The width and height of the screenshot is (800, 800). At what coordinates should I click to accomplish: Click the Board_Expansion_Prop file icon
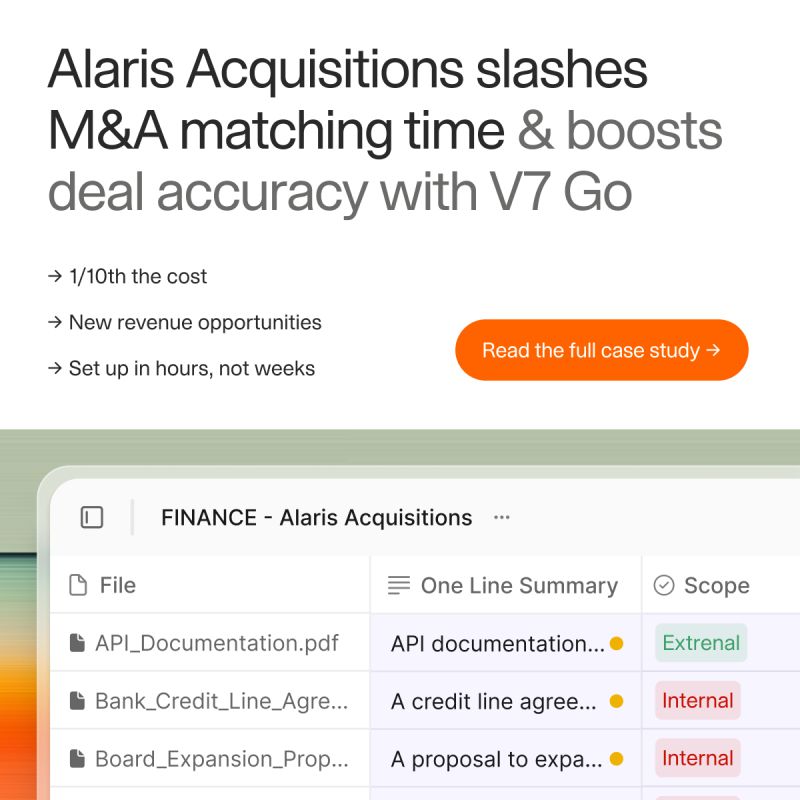[77, 759]
